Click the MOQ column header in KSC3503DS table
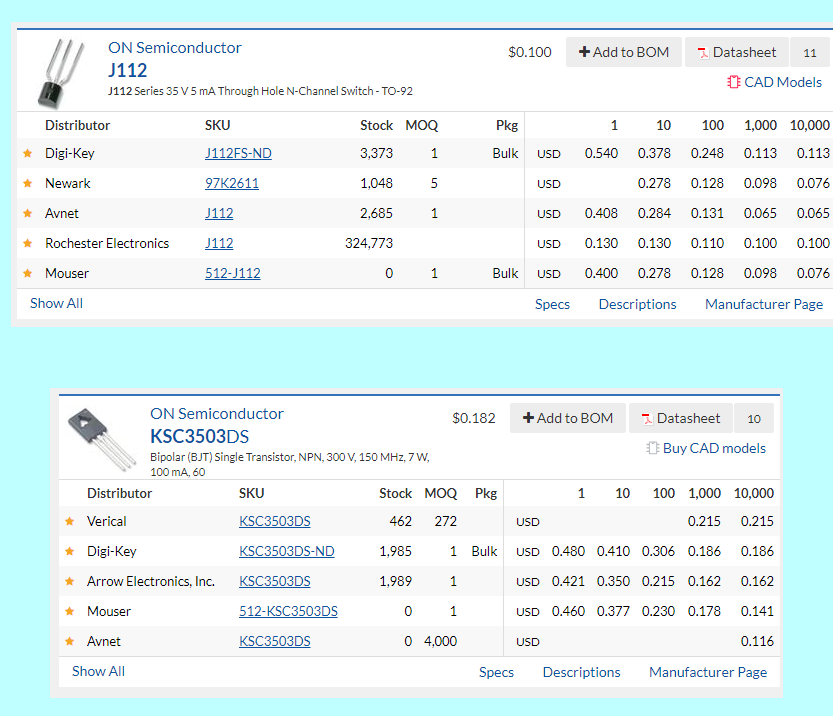Viewport: 833px width, 716px height. pyautogui.click(x=440, y=493)
